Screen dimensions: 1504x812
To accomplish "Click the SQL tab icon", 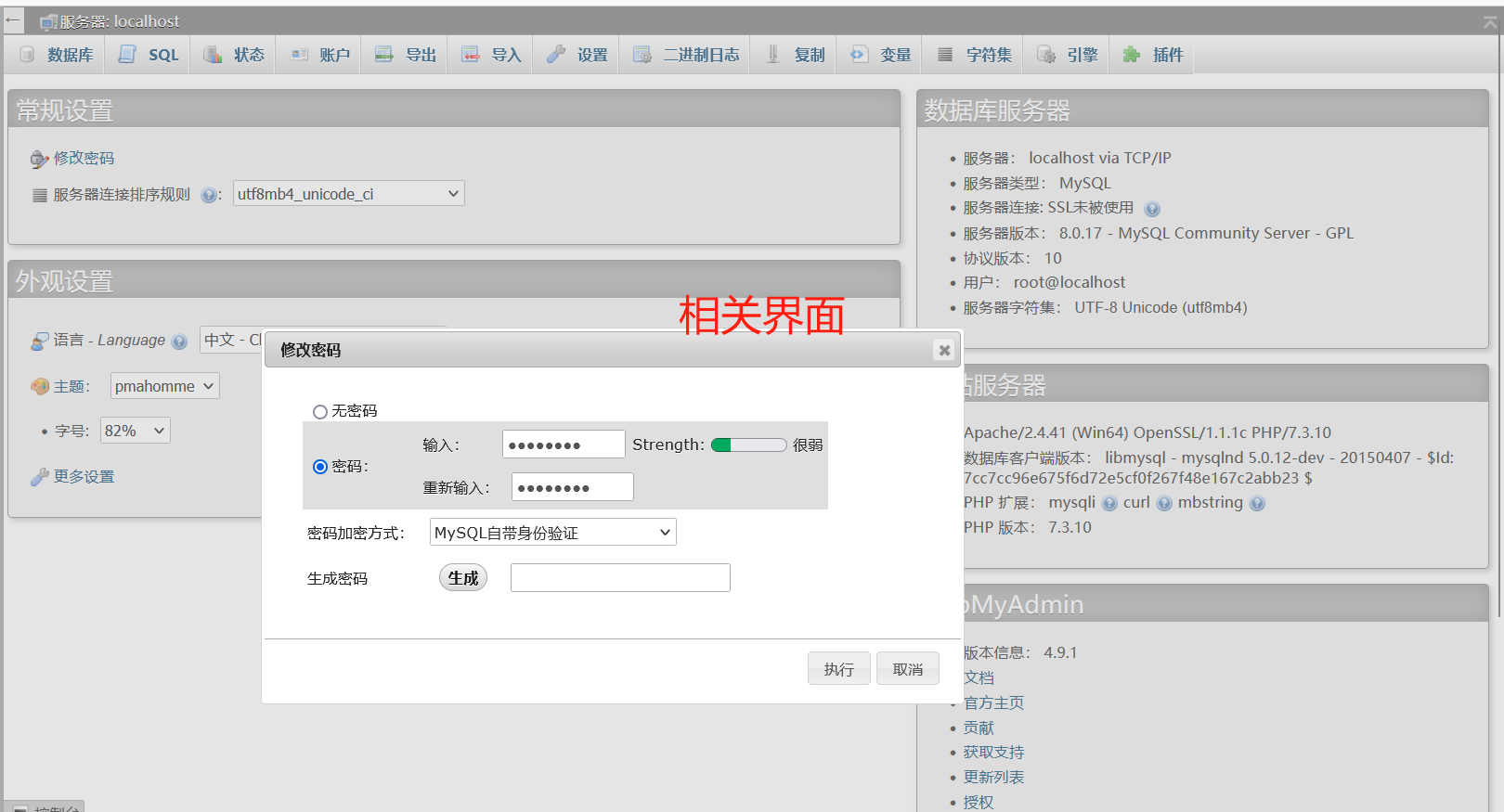I will click(127, 55).
